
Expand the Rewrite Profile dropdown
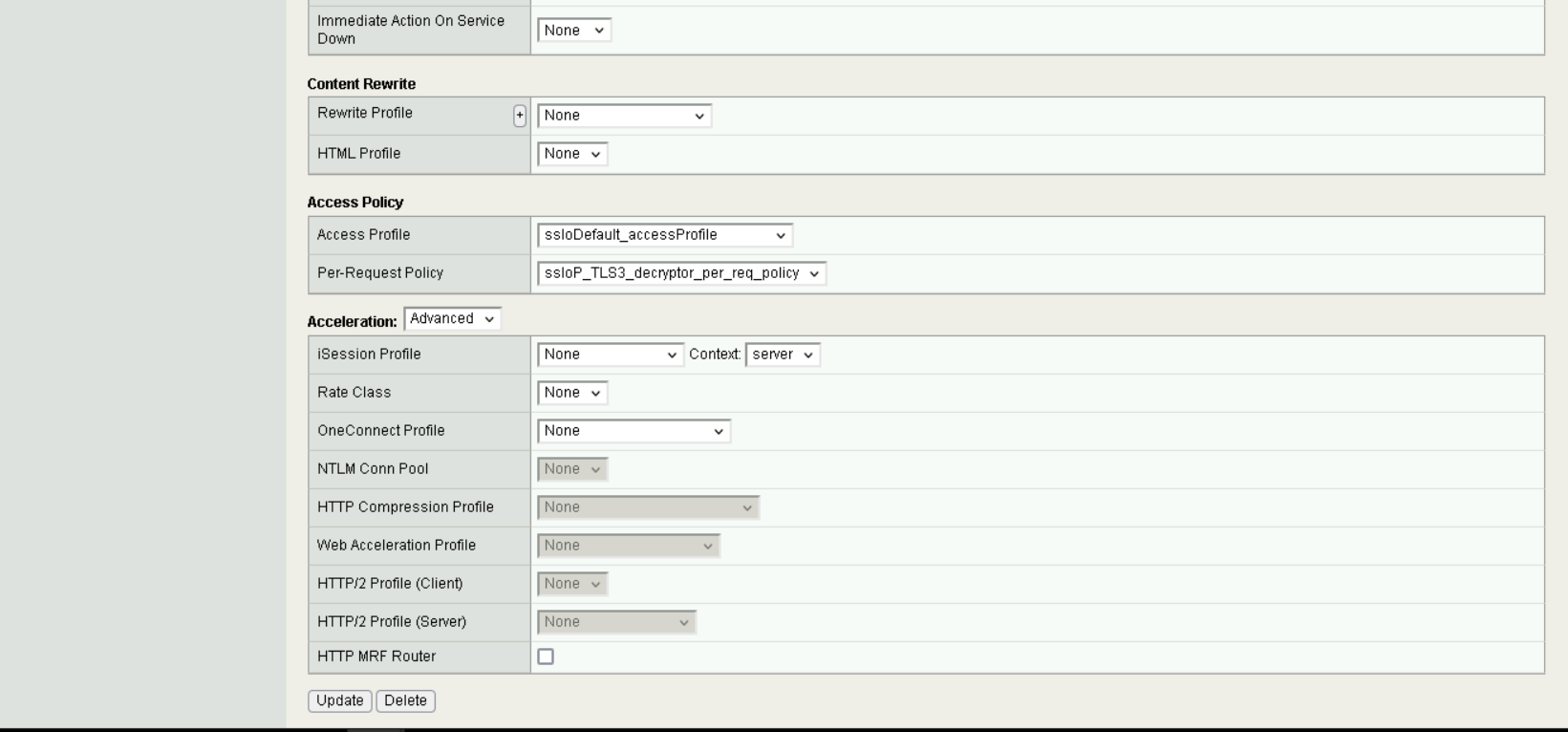(x=624, y=116)
